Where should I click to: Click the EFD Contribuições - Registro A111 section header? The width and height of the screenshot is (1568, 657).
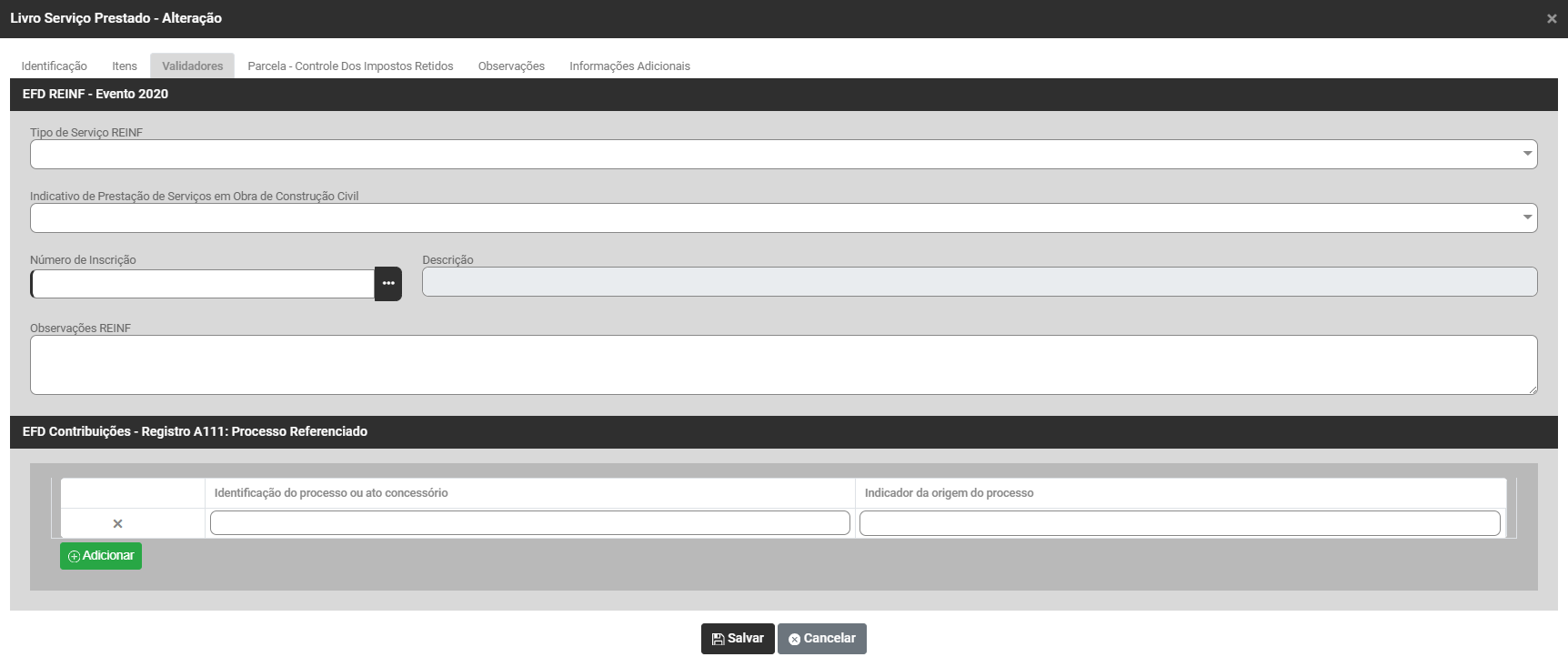[x=783, y=432]
